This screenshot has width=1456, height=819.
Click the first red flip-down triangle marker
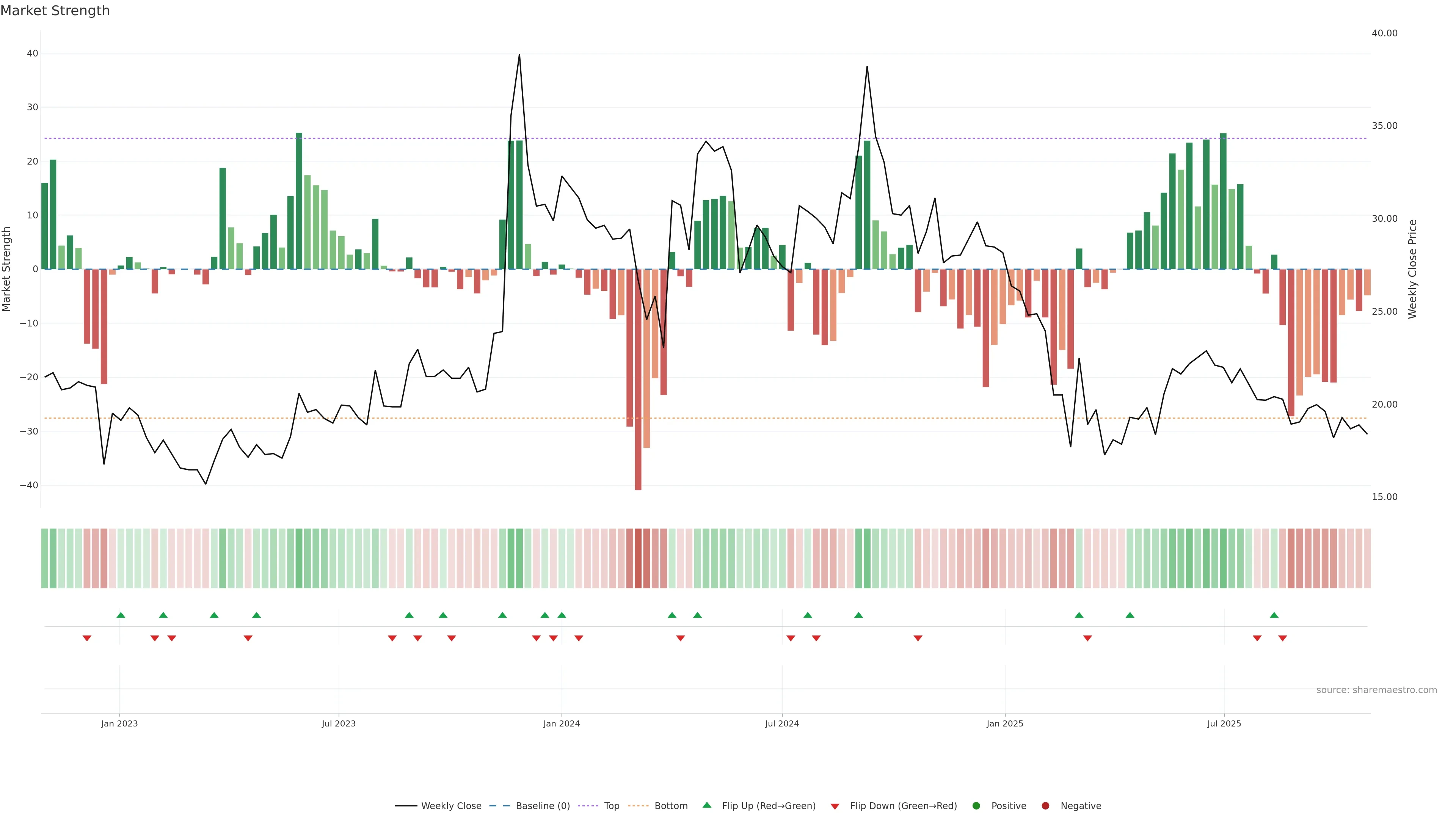87,638
